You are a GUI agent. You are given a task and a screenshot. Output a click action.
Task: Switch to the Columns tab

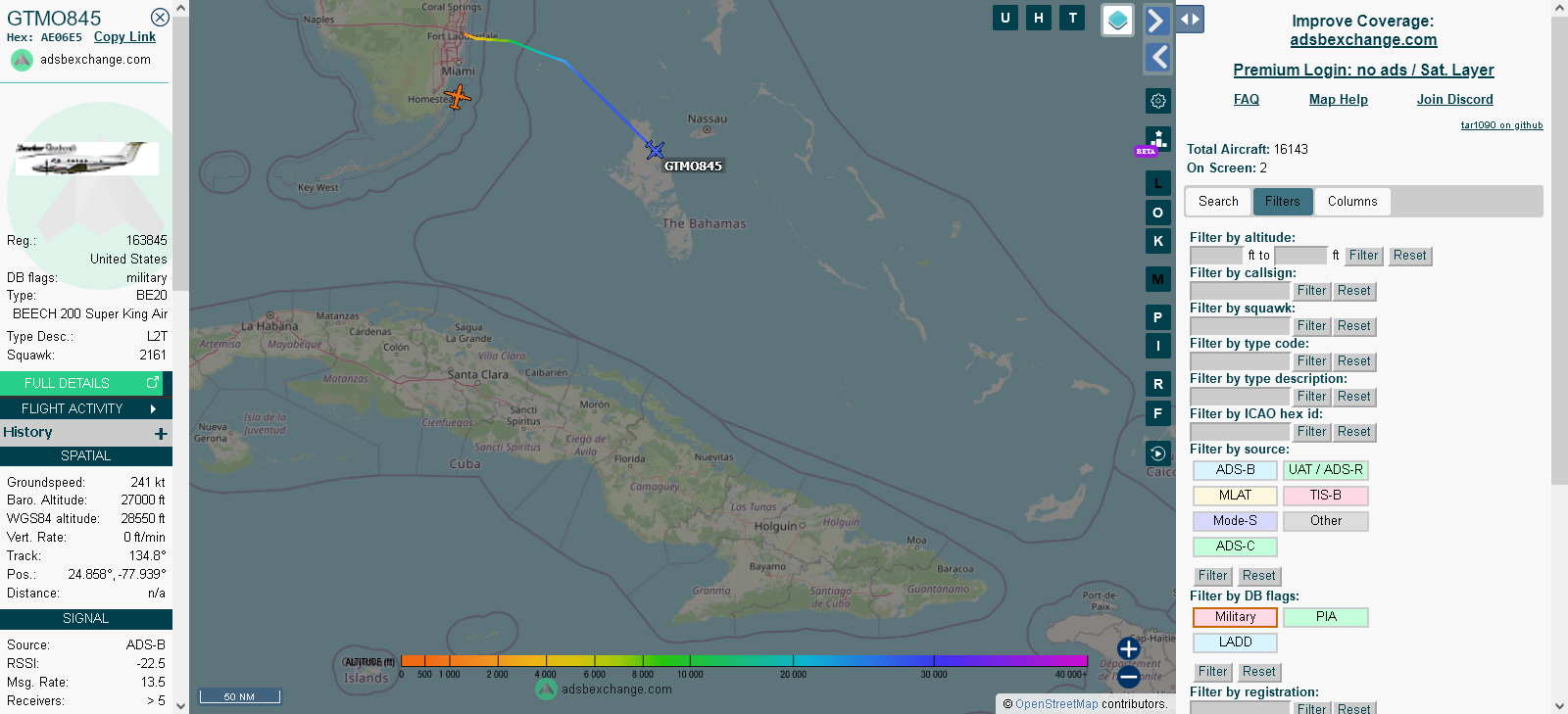click(1352, 202)
